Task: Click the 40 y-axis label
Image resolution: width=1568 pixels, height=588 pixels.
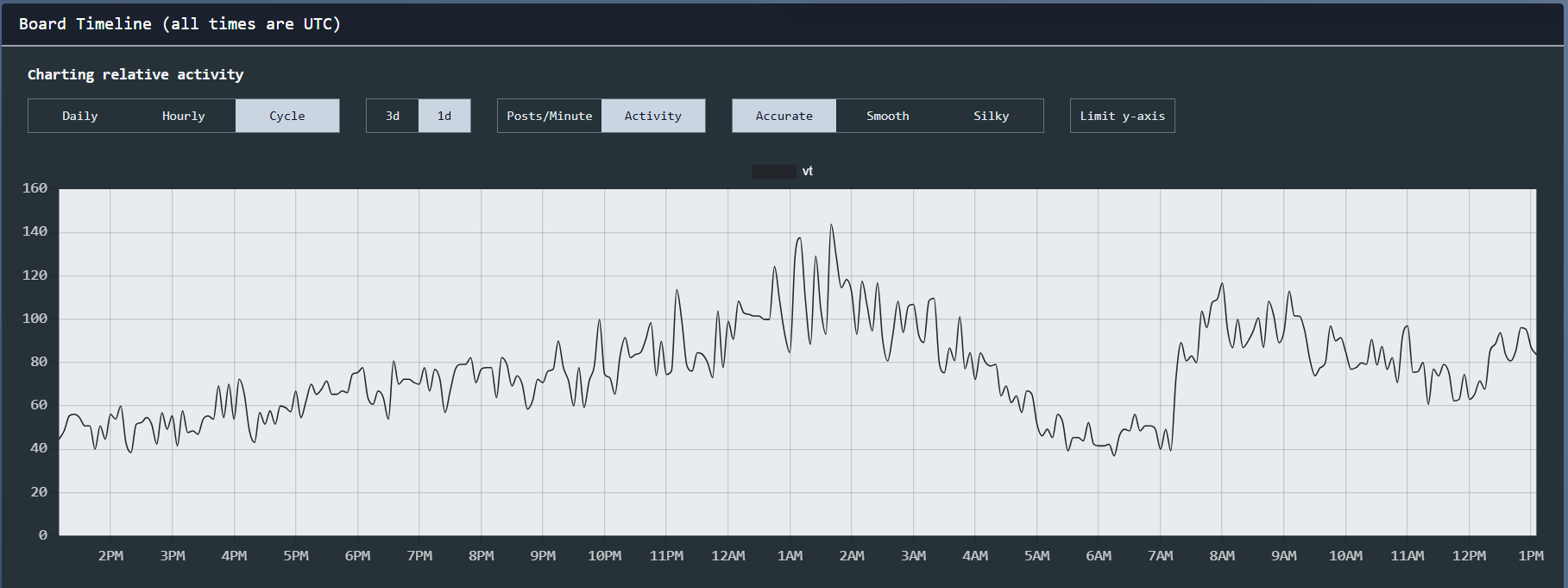Action: coord(39,448)
